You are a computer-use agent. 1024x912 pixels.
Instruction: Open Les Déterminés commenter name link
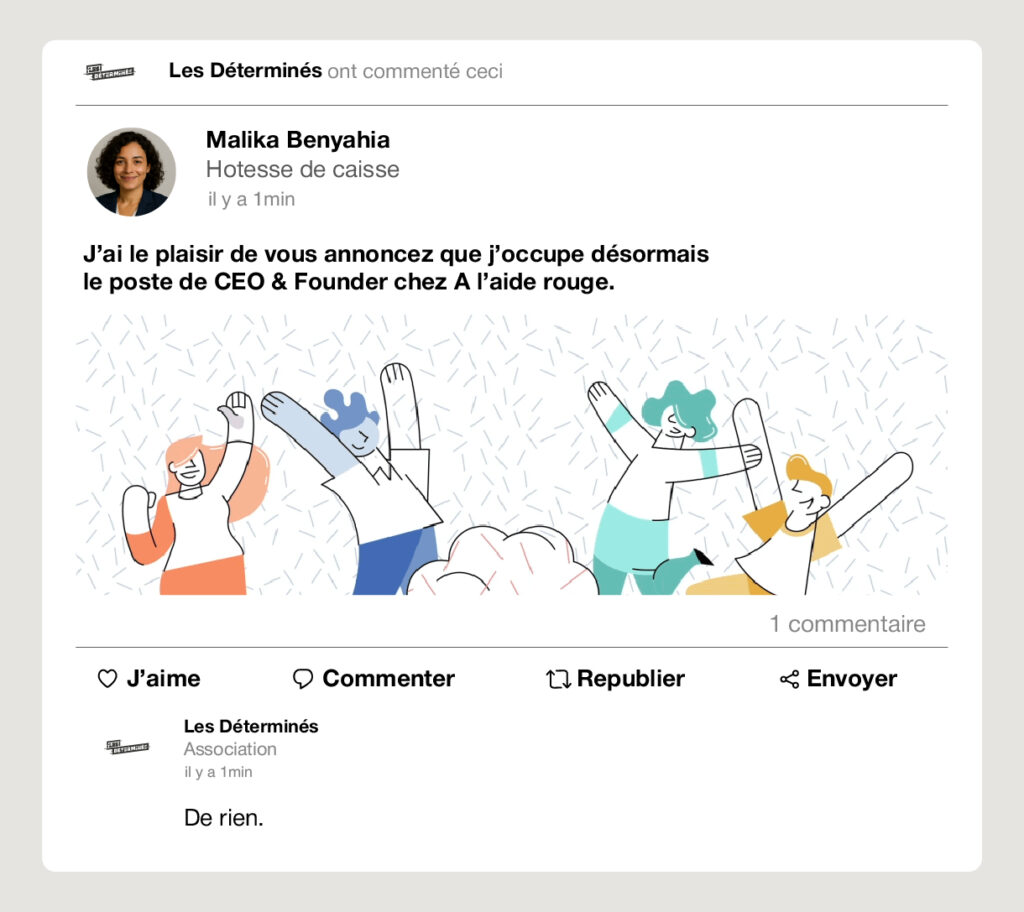click(x=251, y=726)
